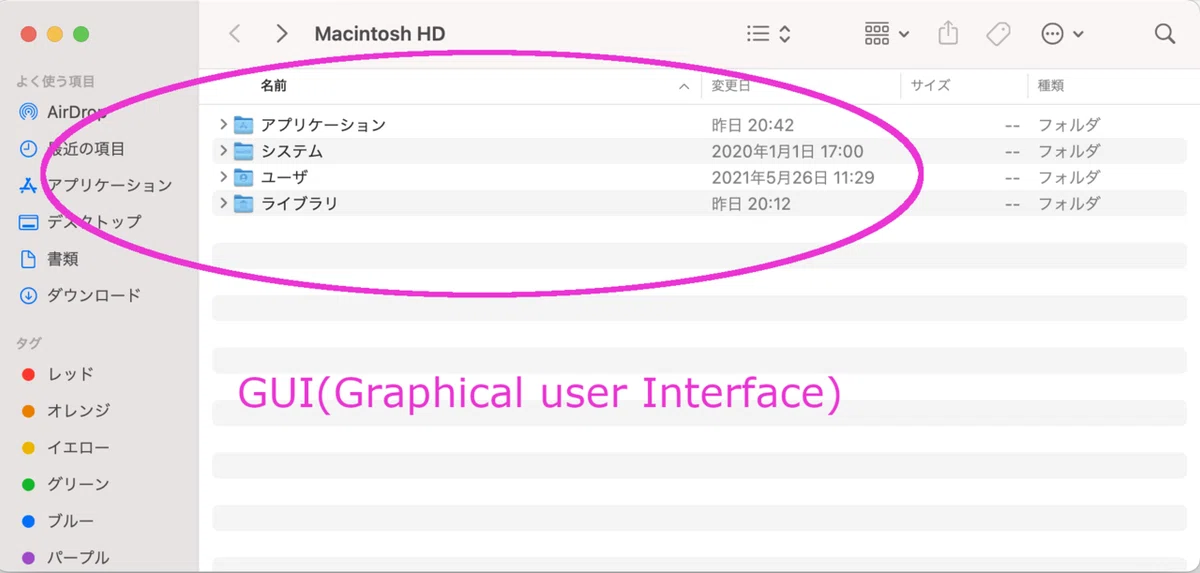Go back with the left chevron button
The height and width of the screenshot is (573, 1200).
pyautogui.click(x=235, y=34)
